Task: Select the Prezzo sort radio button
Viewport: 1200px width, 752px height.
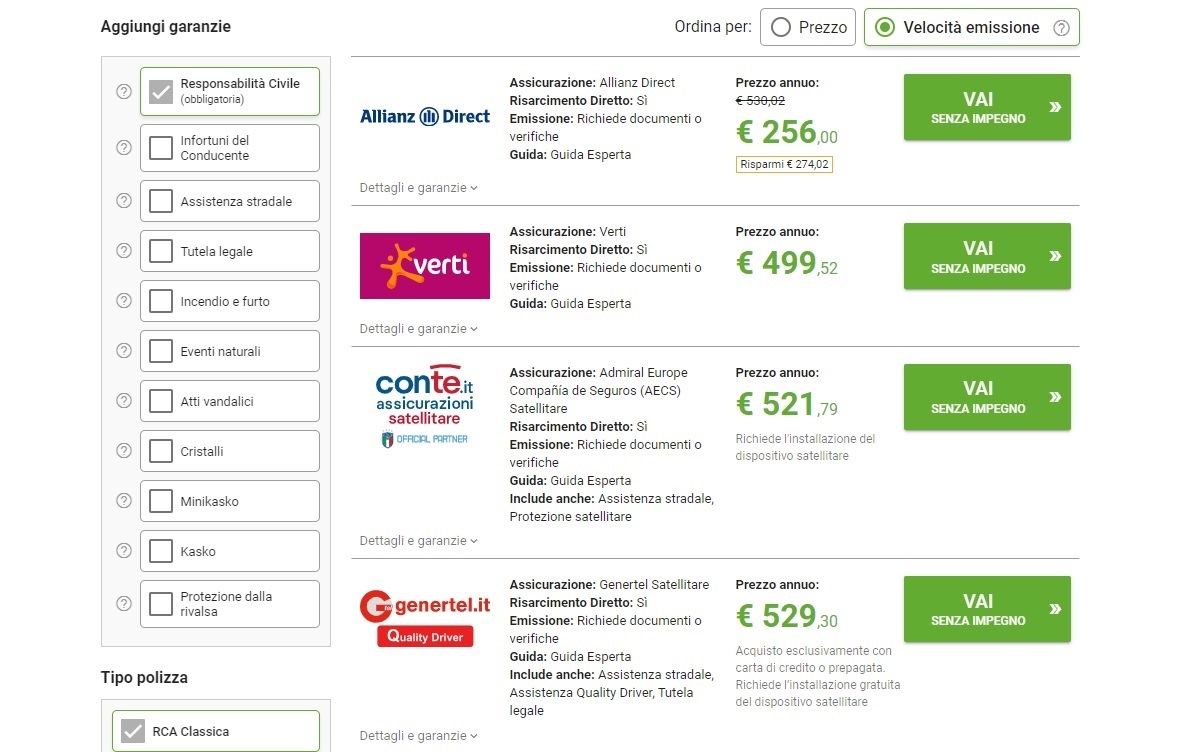Action: coord(781,28)
